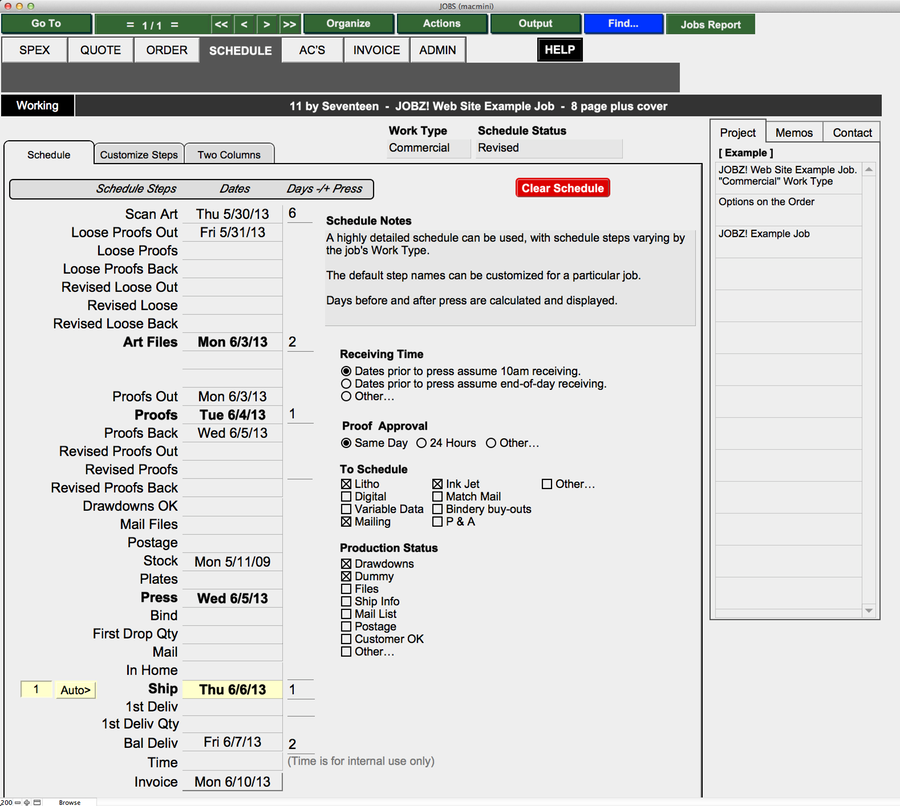Jump to first record with << button
Viewport: 900px width, 806px height.
(221, 24)
